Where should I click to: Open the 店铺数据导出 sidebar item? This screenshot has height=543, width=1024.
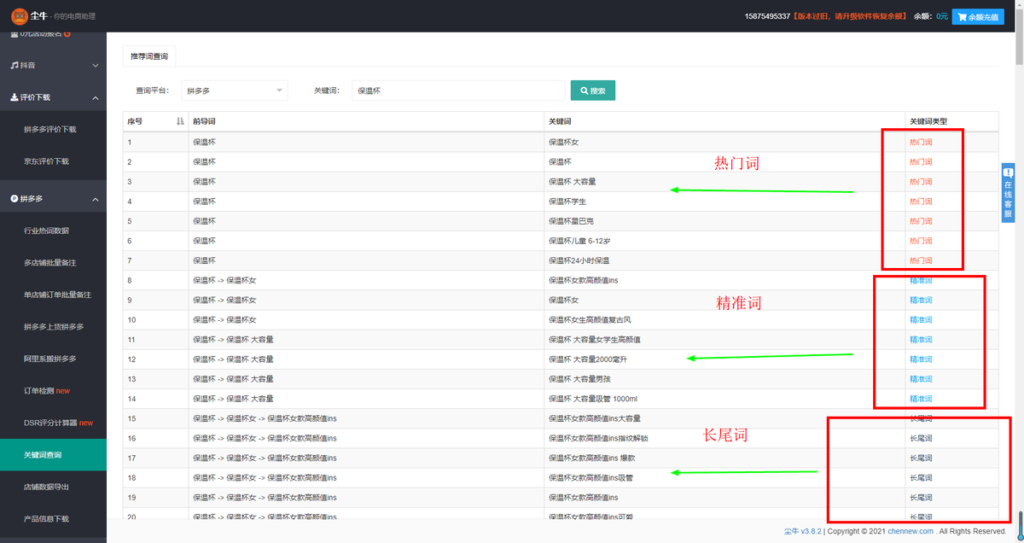[46, 487]
